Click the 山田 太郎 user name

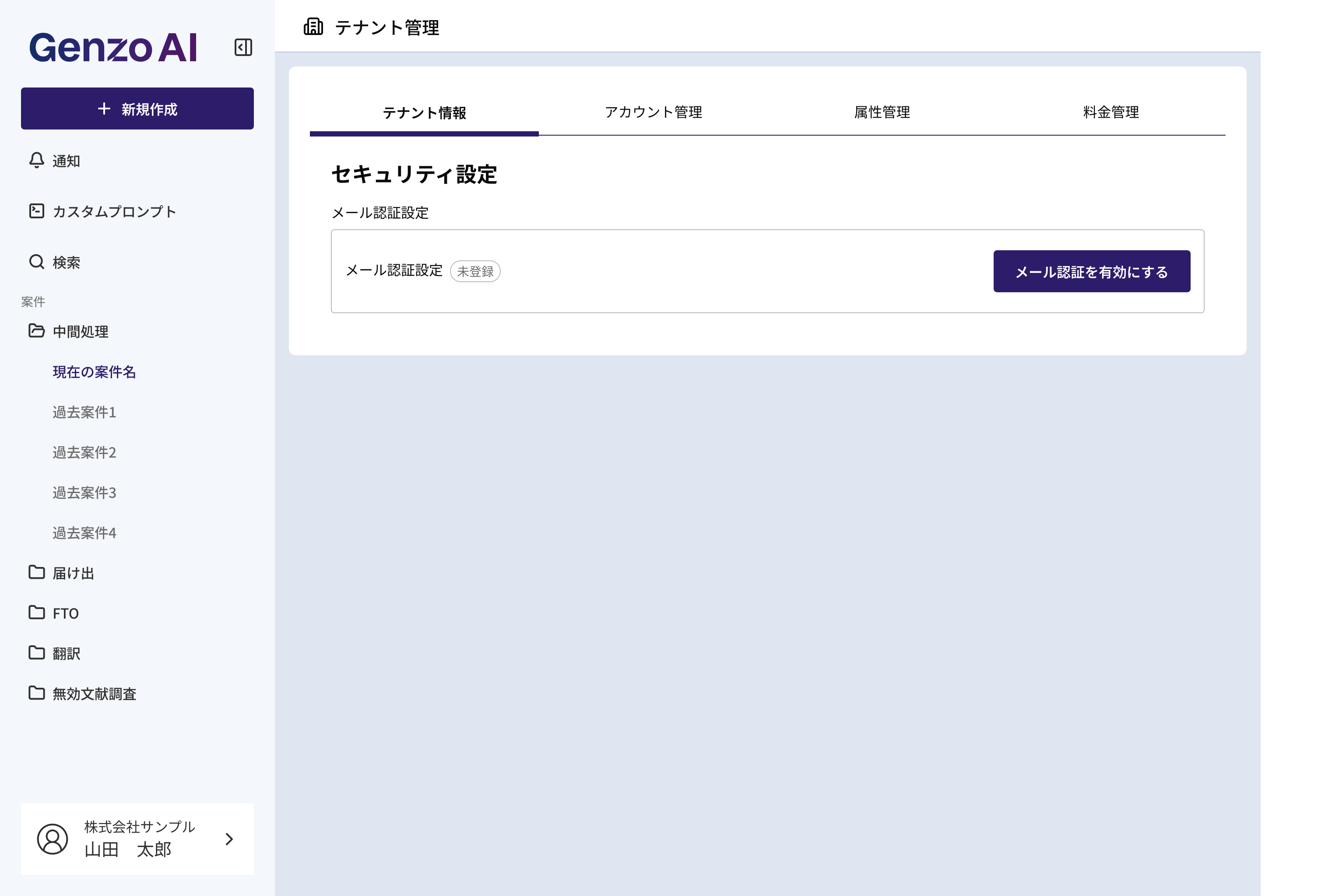pyautogui.click(x=127, y=850)
